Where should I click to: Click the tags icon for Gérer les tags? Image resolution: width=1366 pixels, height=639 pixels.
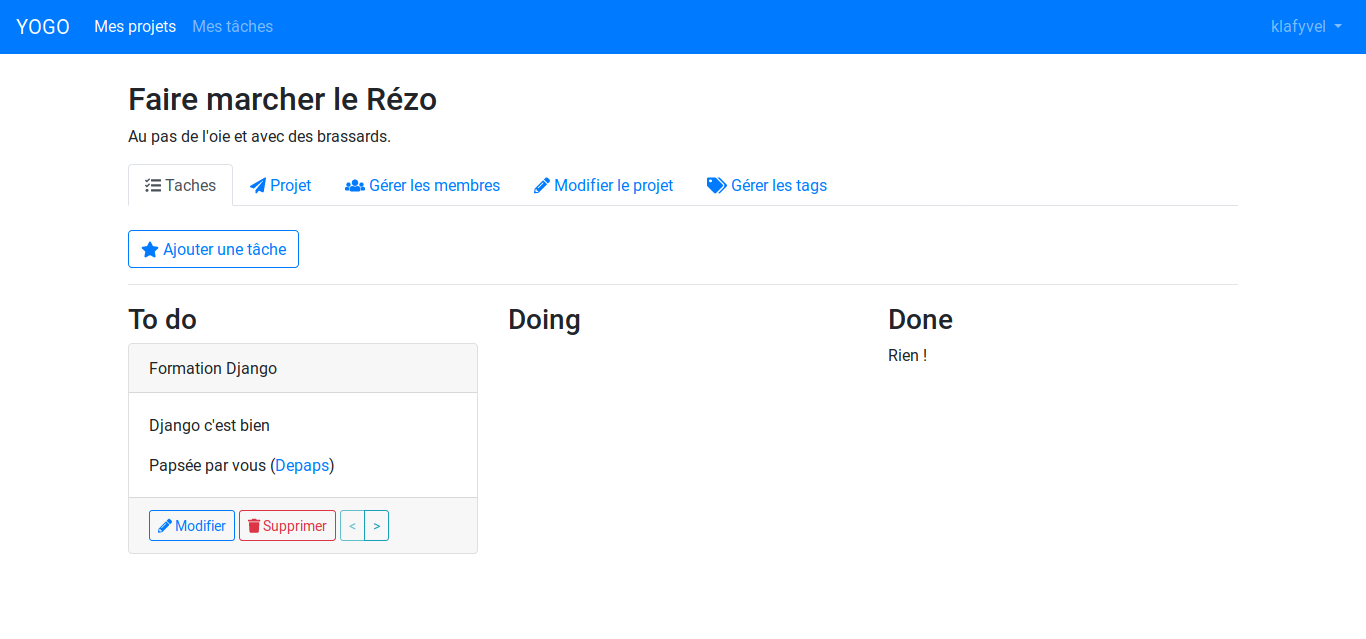tap(717, 185)
